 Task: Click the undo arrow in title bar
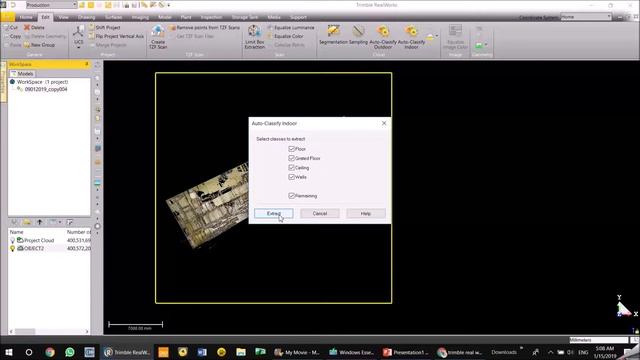pyautogui.click(x=13, y=5)
